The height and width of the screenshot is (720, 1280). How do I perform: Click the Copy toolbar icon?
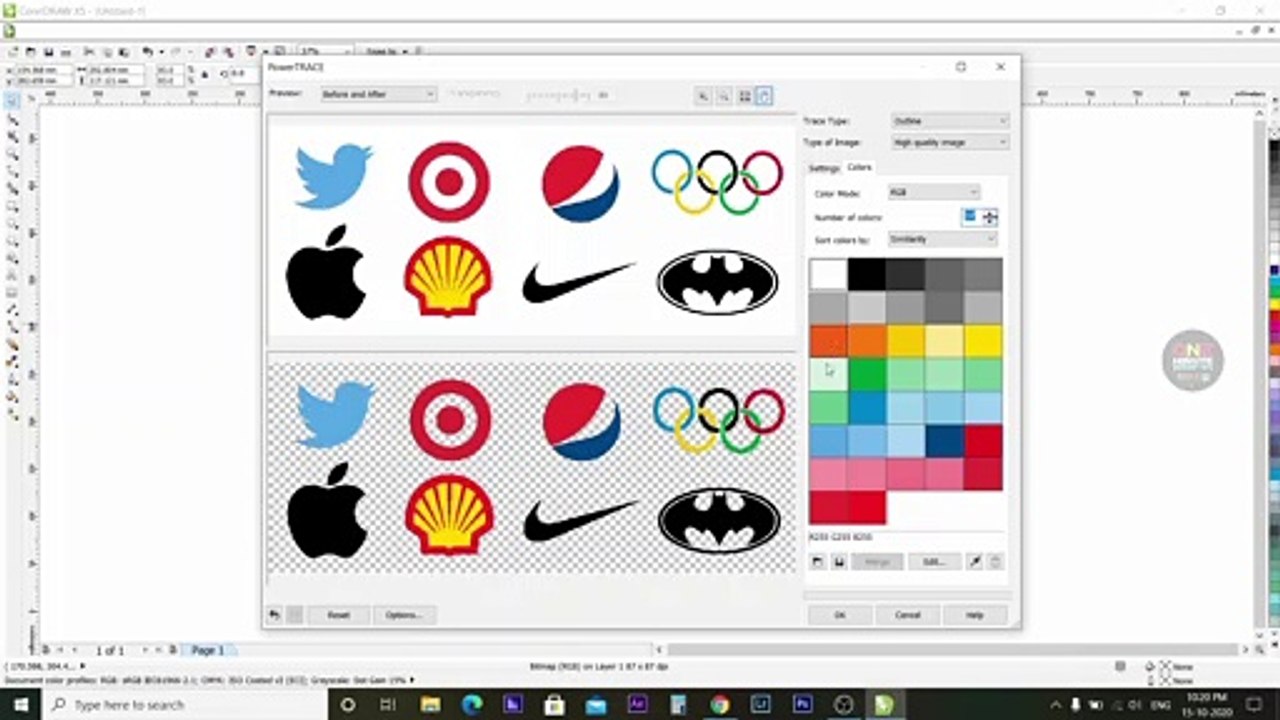click(105, 51)
